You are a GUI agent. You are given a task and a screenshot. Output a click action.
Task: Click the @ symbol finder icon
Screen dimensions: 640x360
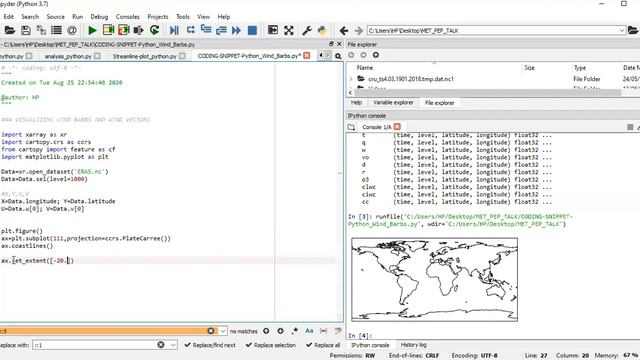click(72, 30)
